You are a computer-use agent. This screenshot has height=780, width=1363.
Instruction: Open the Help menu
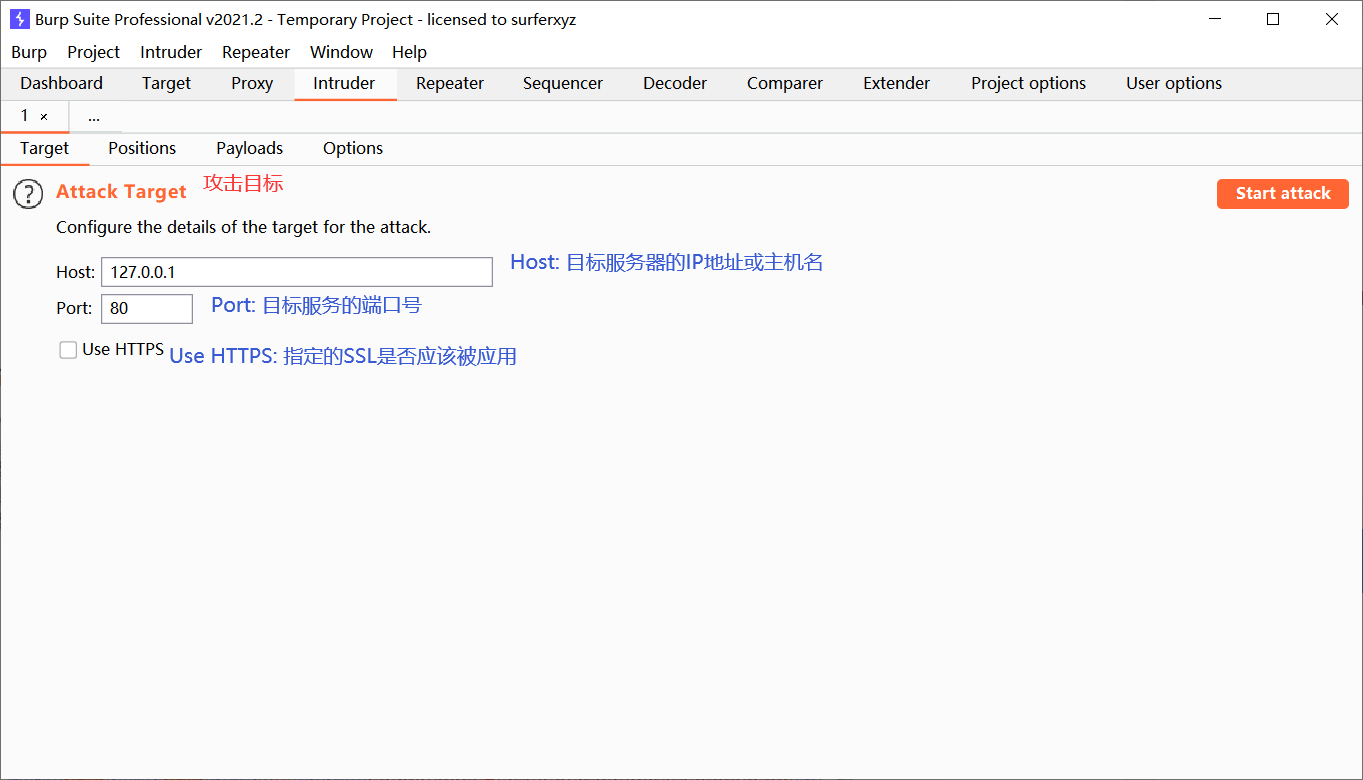pyautogui.click(x=409, y=52)
